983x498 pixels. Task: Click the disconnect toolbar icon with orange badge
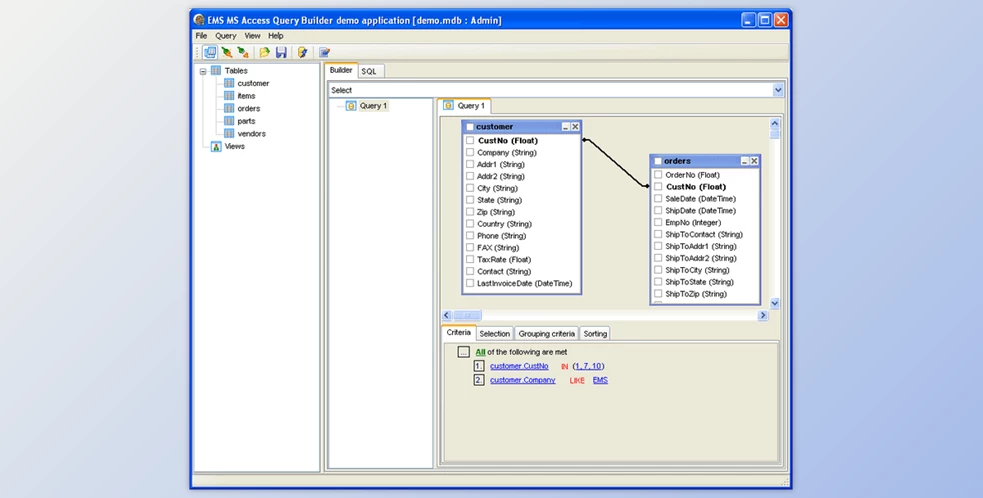[x=243, y=53]
